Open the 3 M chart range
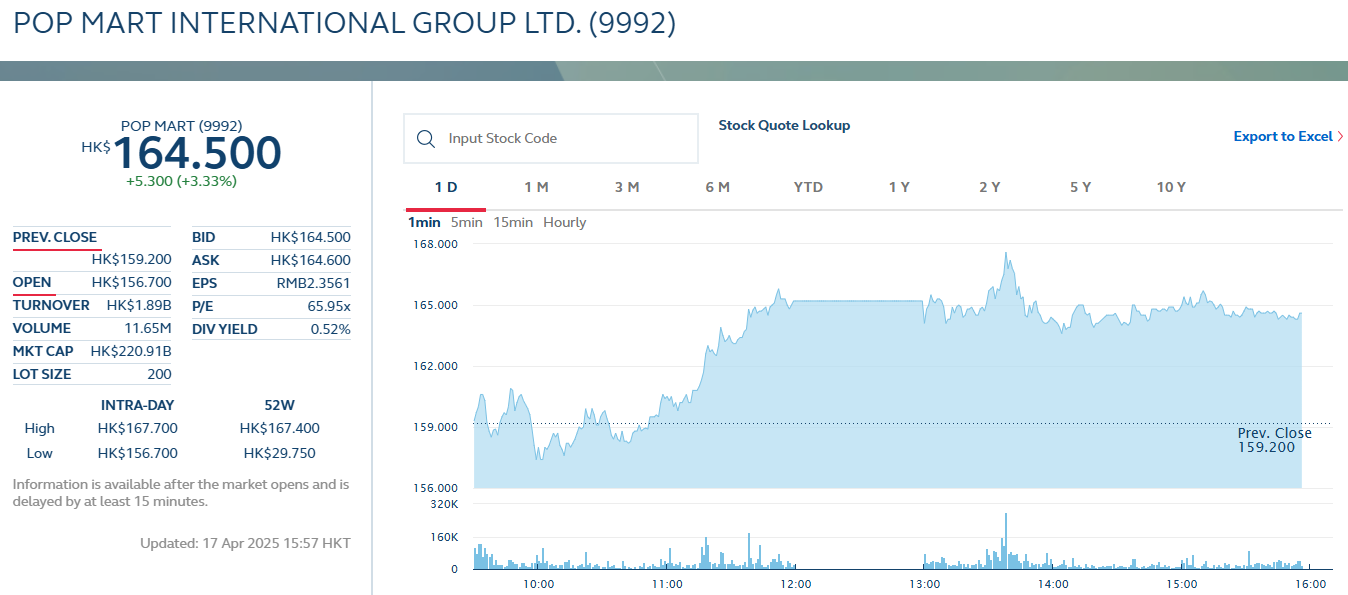Image resolution: width=1348 pixels, height=595 pixels. tap(627, 187)
